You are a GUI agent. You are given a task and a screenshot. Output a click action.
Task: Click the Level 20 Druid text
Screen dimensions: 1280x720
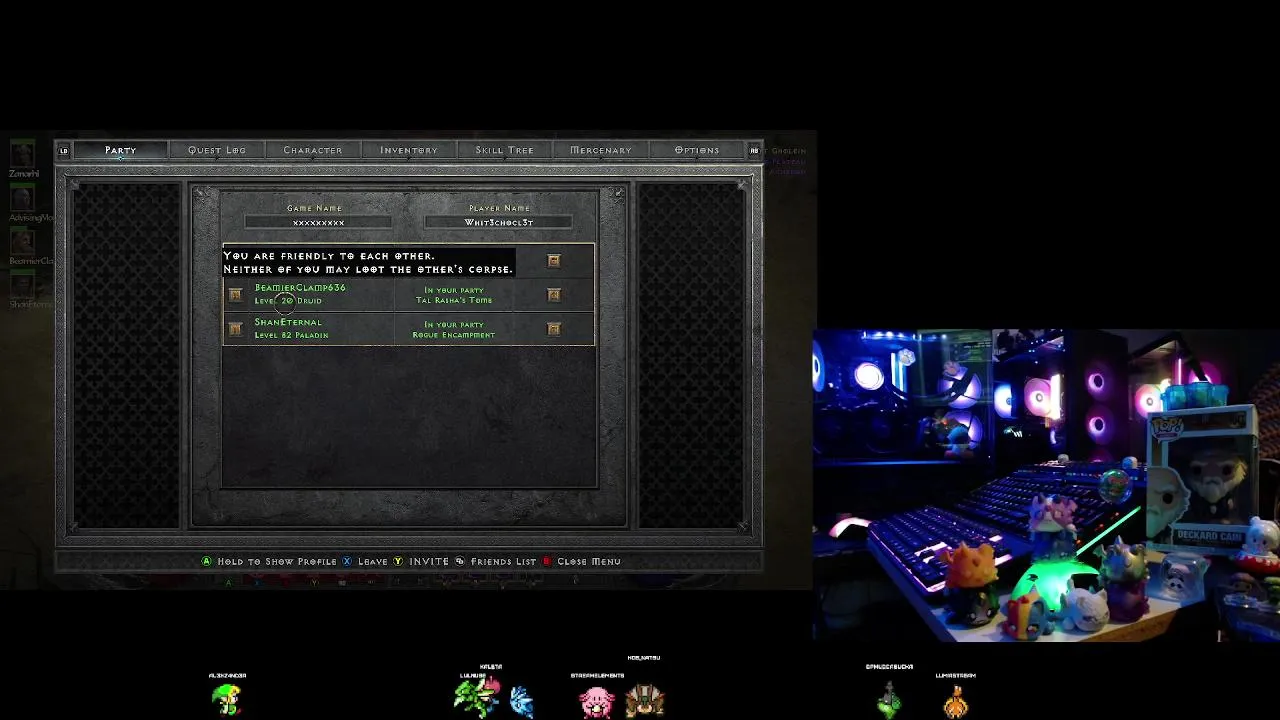[288, 301]
